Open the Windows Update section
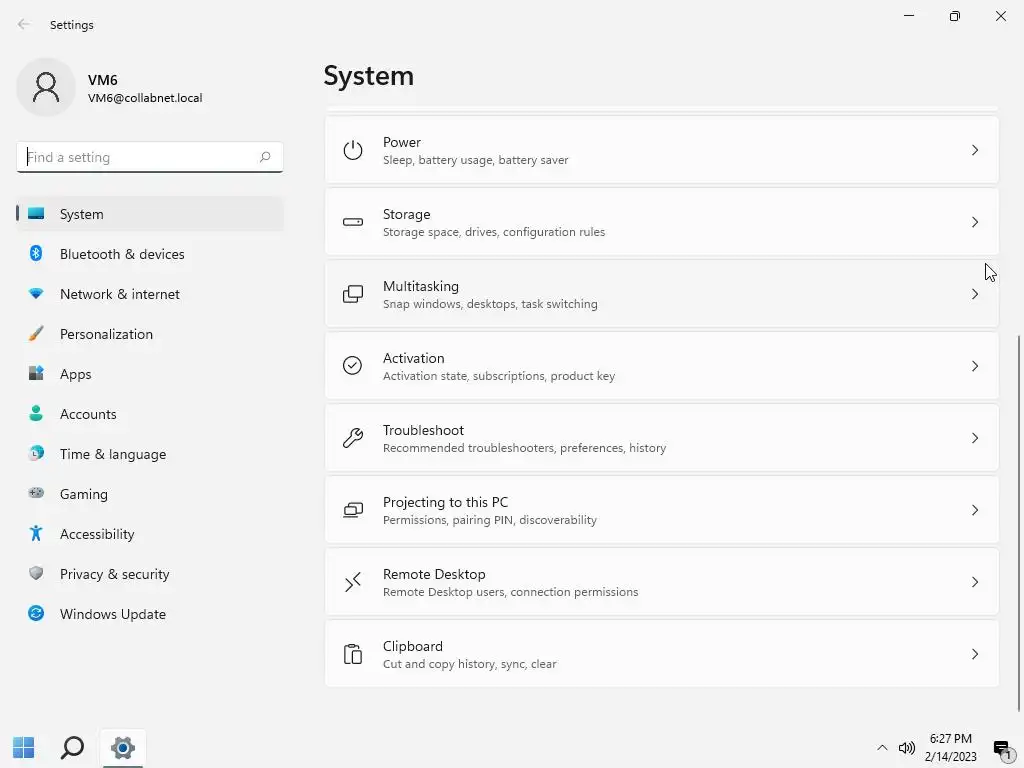The image size is (1024, 768). 113,614
